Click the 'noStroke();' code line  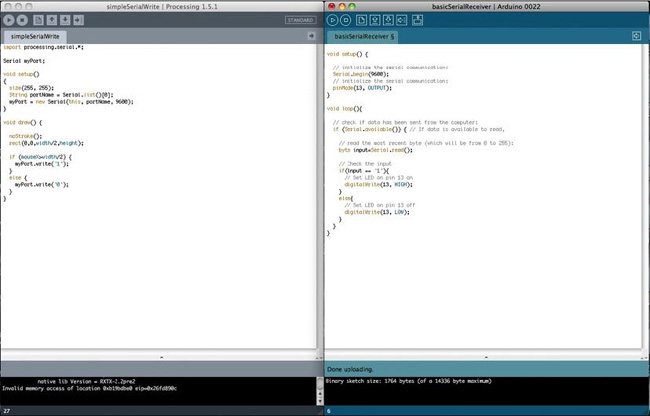pos(26,136)
